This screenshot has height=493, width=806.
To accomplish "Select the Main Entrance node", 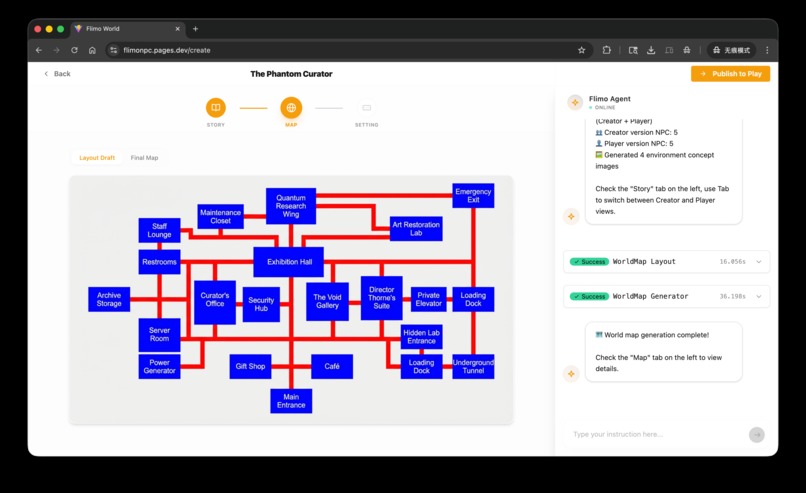I will (291, 401).
